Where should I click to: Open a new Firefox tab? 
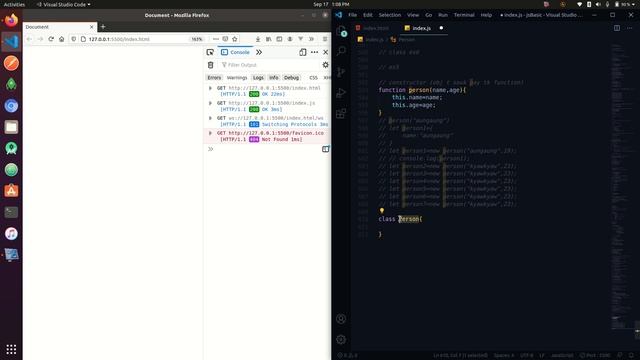pos(103,27)
